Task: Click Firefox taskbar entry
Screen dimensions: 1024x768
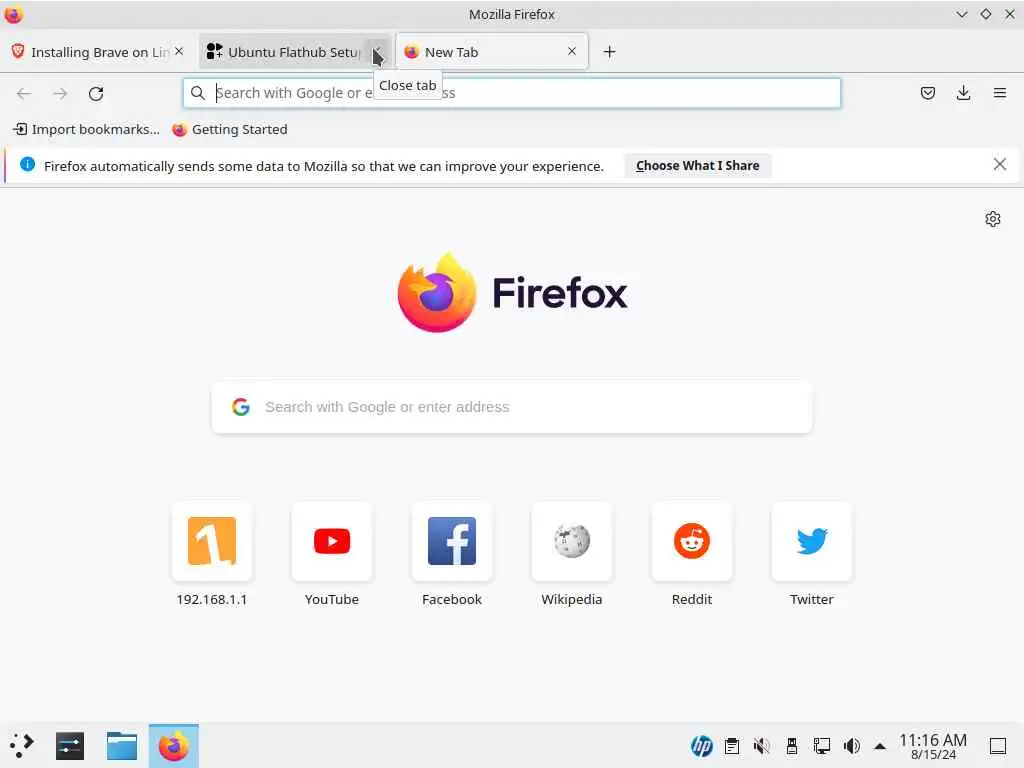Action: point(174,746)
